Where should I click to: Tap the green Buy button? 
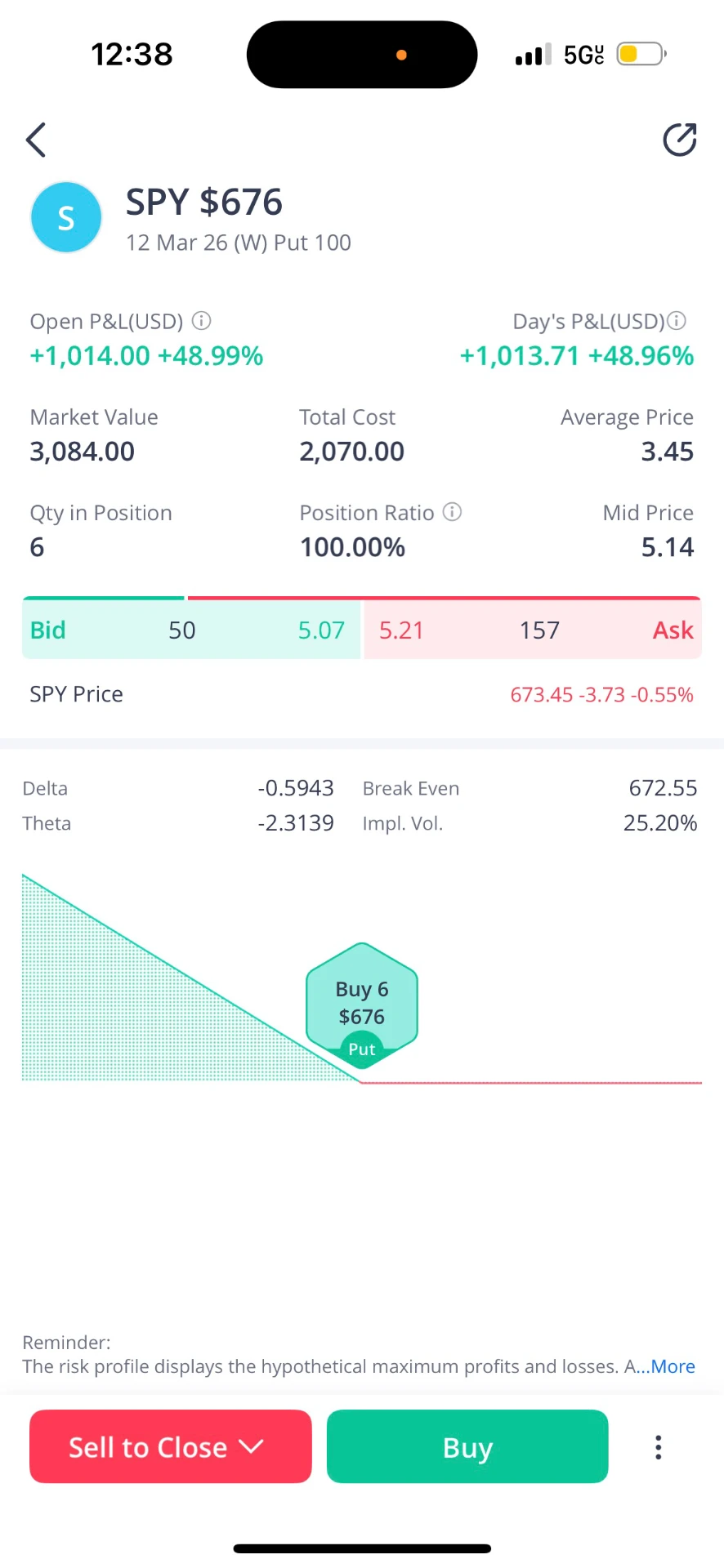point(467,1446)
